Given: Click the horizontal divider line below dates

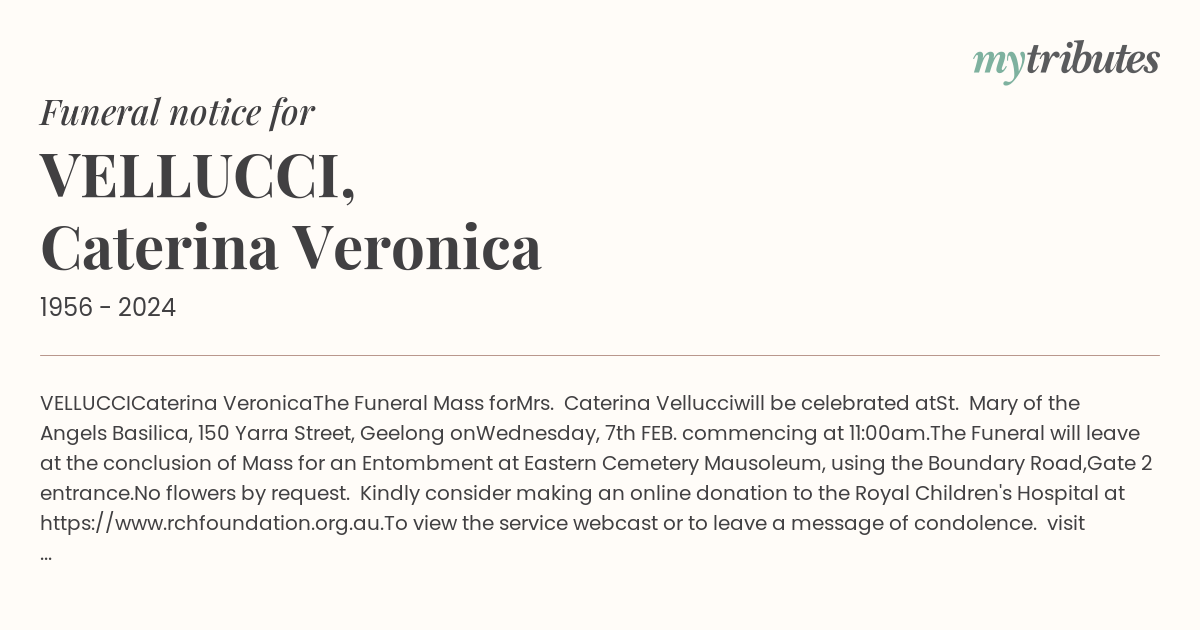Looking at the screenshot, I should tap(600, 355).
